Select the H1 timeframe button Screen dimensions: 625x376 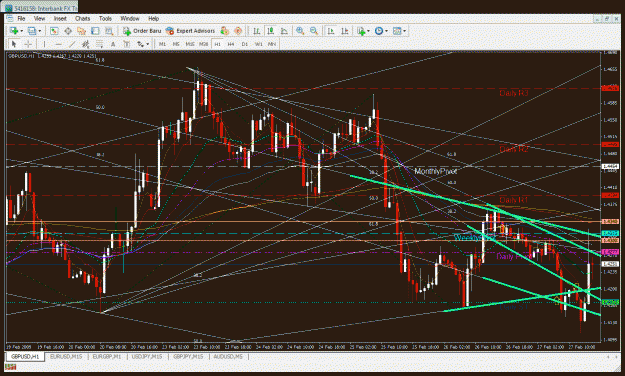click(x=218, y=44)
